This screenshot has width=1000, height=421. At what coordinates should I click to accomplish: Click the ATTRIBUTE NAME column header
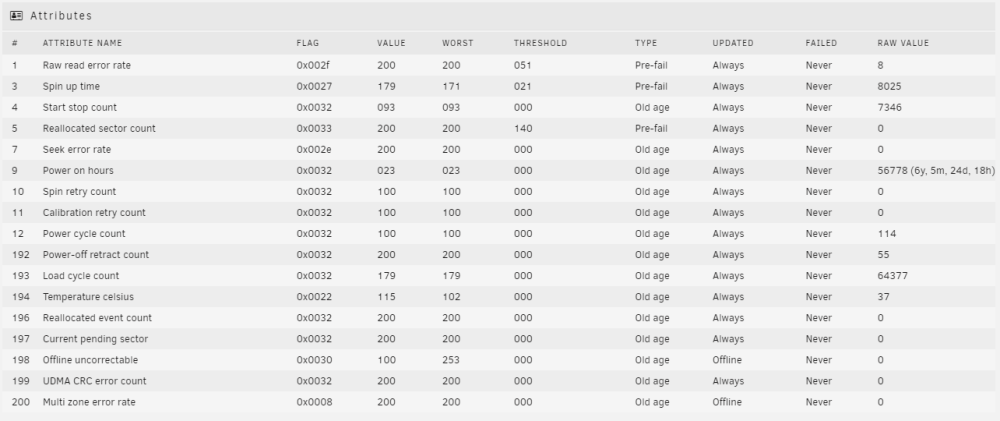coord(82,43)
